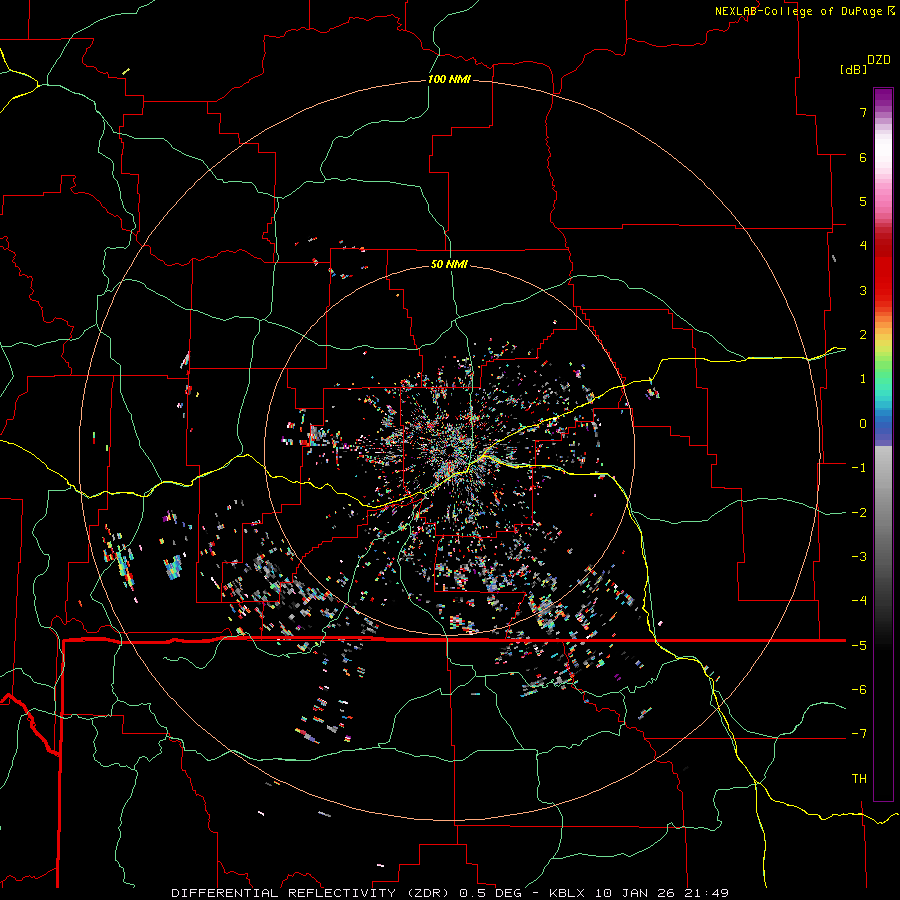This screenshot has height=900, width=900.
Task: Click the 5 value on the color scale
Action: tap(863, 201)
